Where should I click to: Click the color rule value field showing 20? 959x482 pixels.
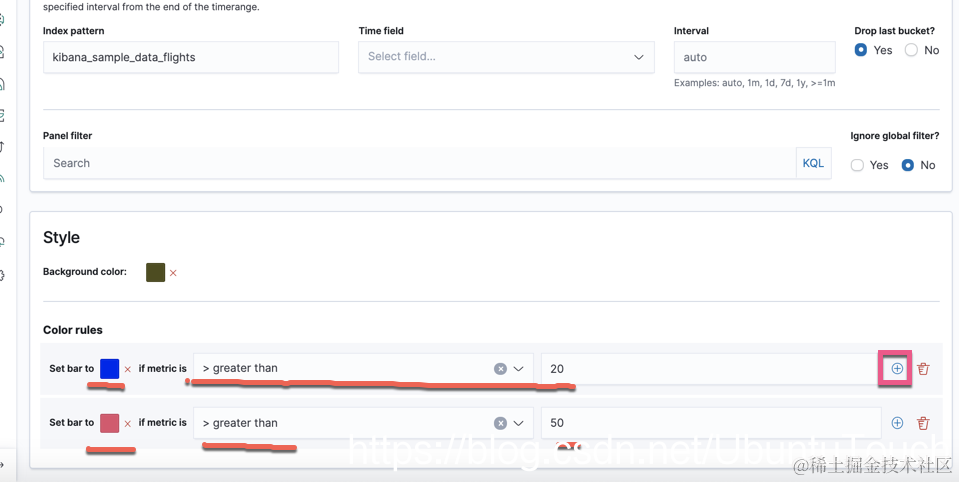[x=711, y=369]
